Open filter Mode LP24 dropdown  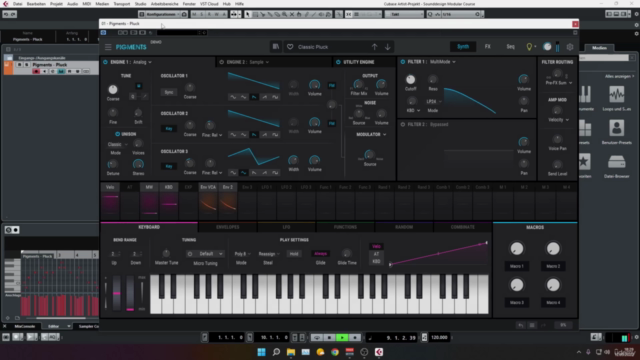pyautogui.click(x=433, y=101)
